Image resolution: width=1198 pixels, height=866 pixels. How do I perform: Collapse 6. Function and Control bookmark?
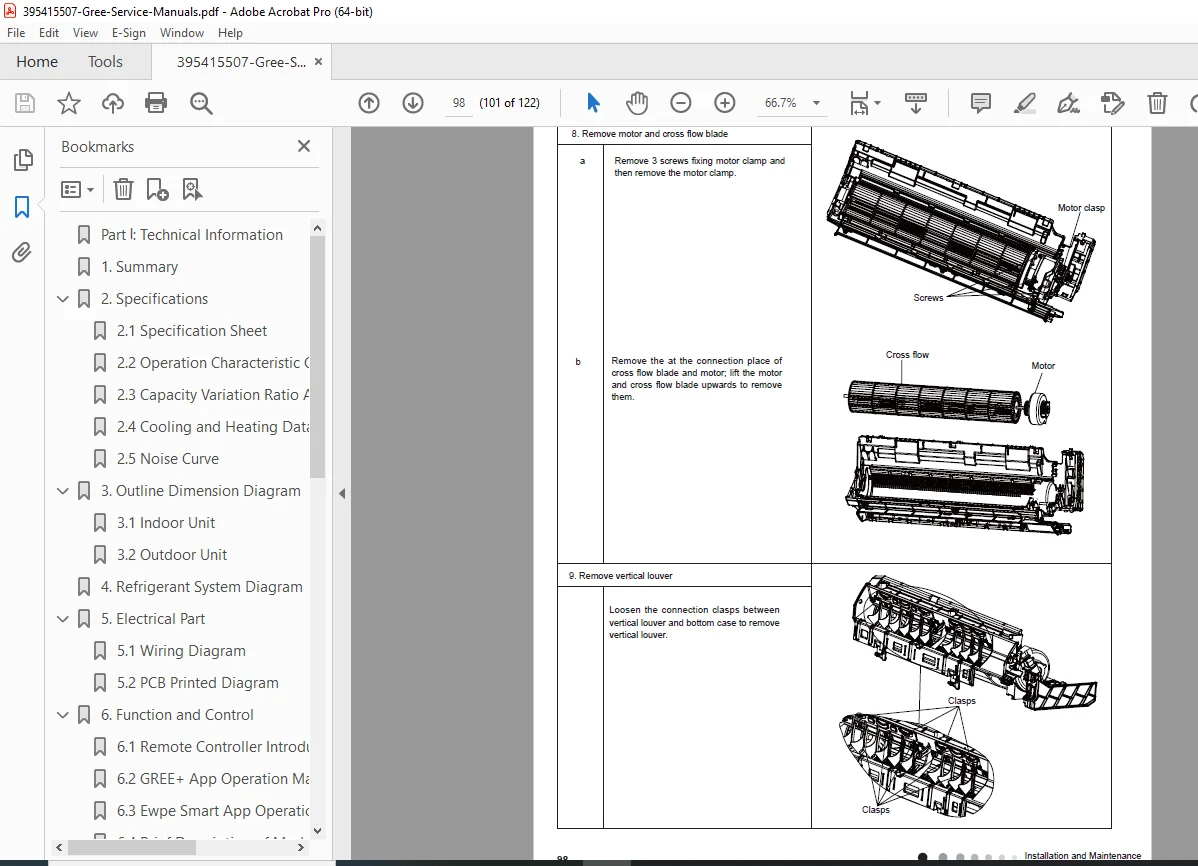63,715
